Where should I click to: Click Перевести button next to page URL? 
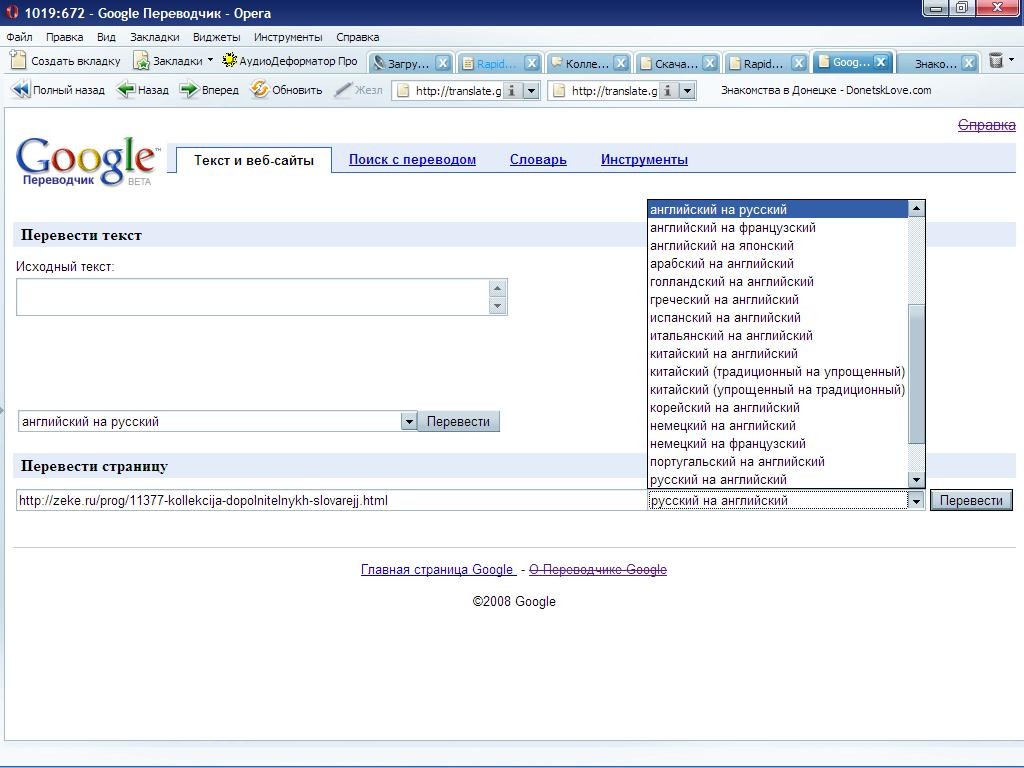click(971, 501)
